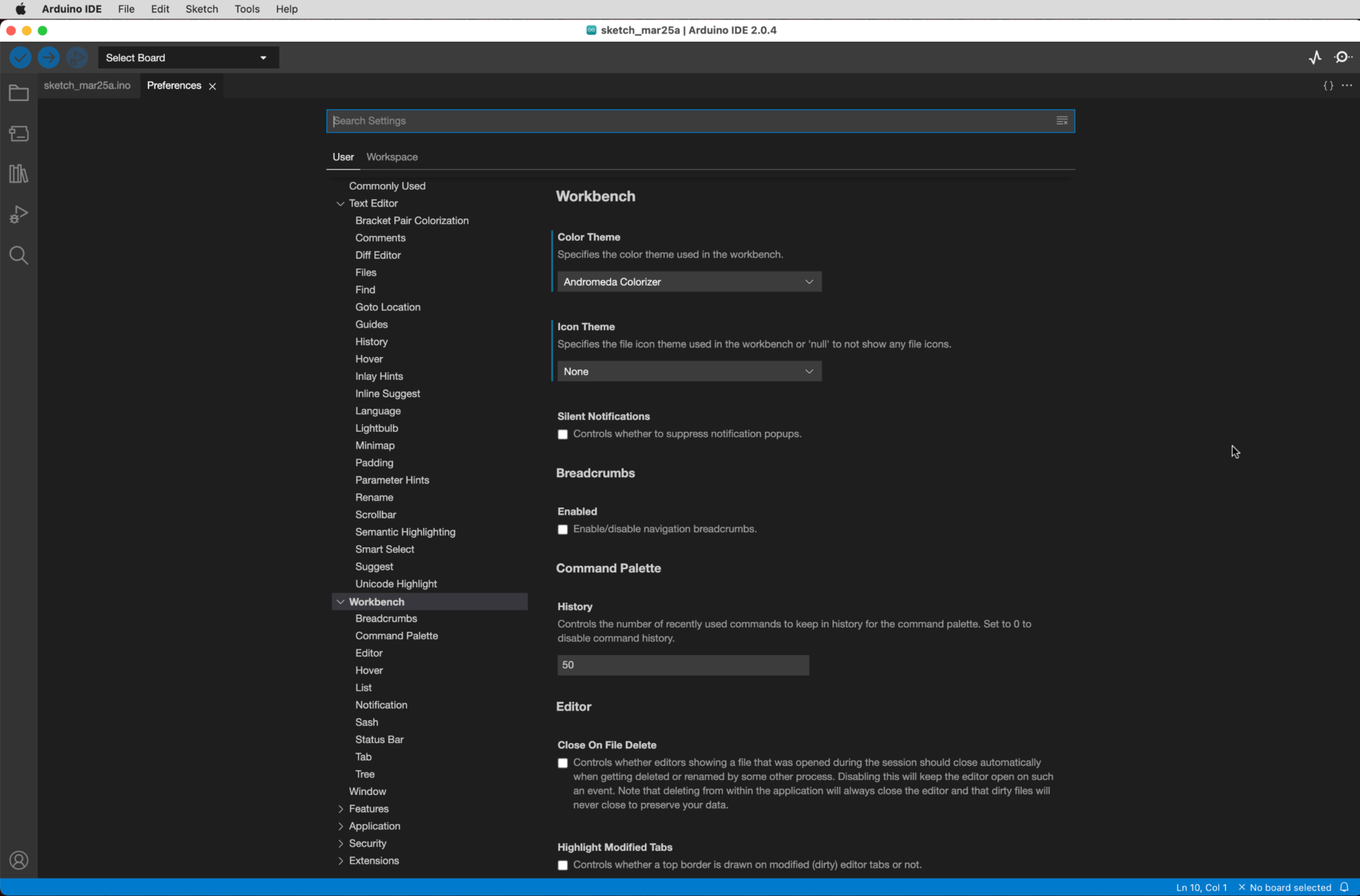The height and width of the screenshot is (896, 1360).
Task: Open the Serial Monitor icon
Action: [x=1341, y=57]
